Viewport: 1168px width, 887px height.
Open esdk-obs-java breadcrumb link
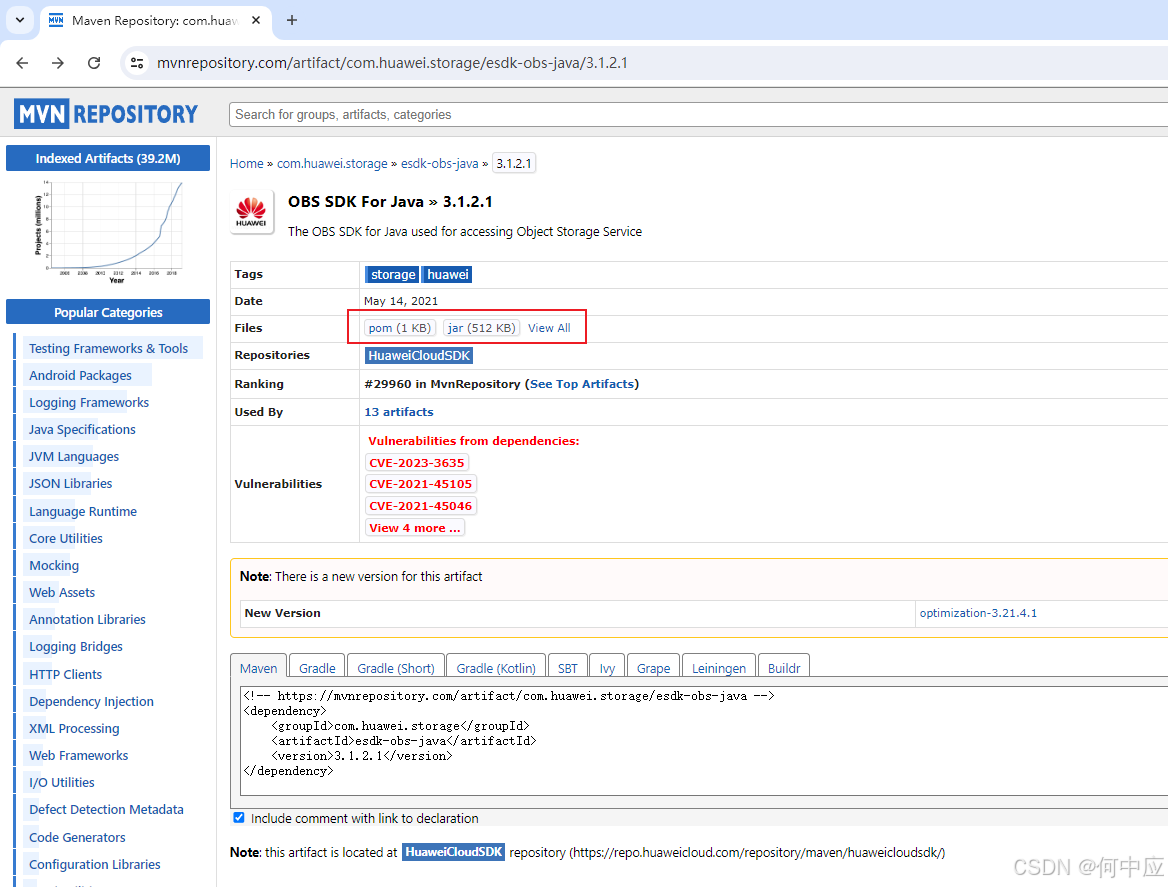439,164
